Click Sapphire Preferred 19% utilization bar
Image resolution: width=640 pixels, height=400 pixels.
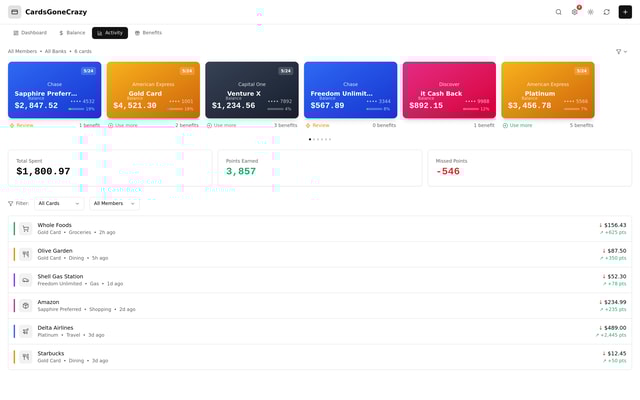click(76, 109)
